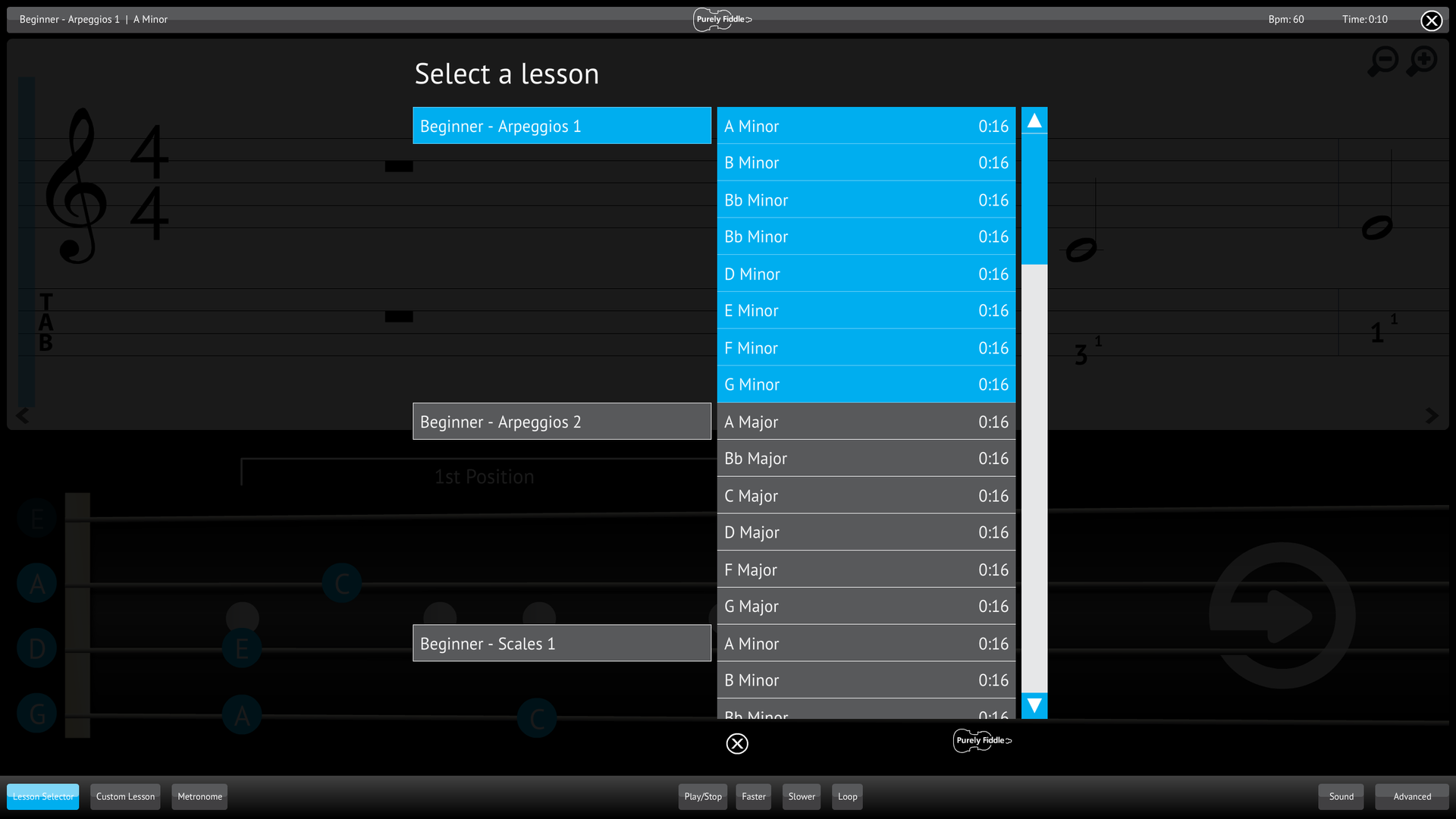
Task: Click the Purely Fiddle logo at top
Action: [x=723, y=19]
